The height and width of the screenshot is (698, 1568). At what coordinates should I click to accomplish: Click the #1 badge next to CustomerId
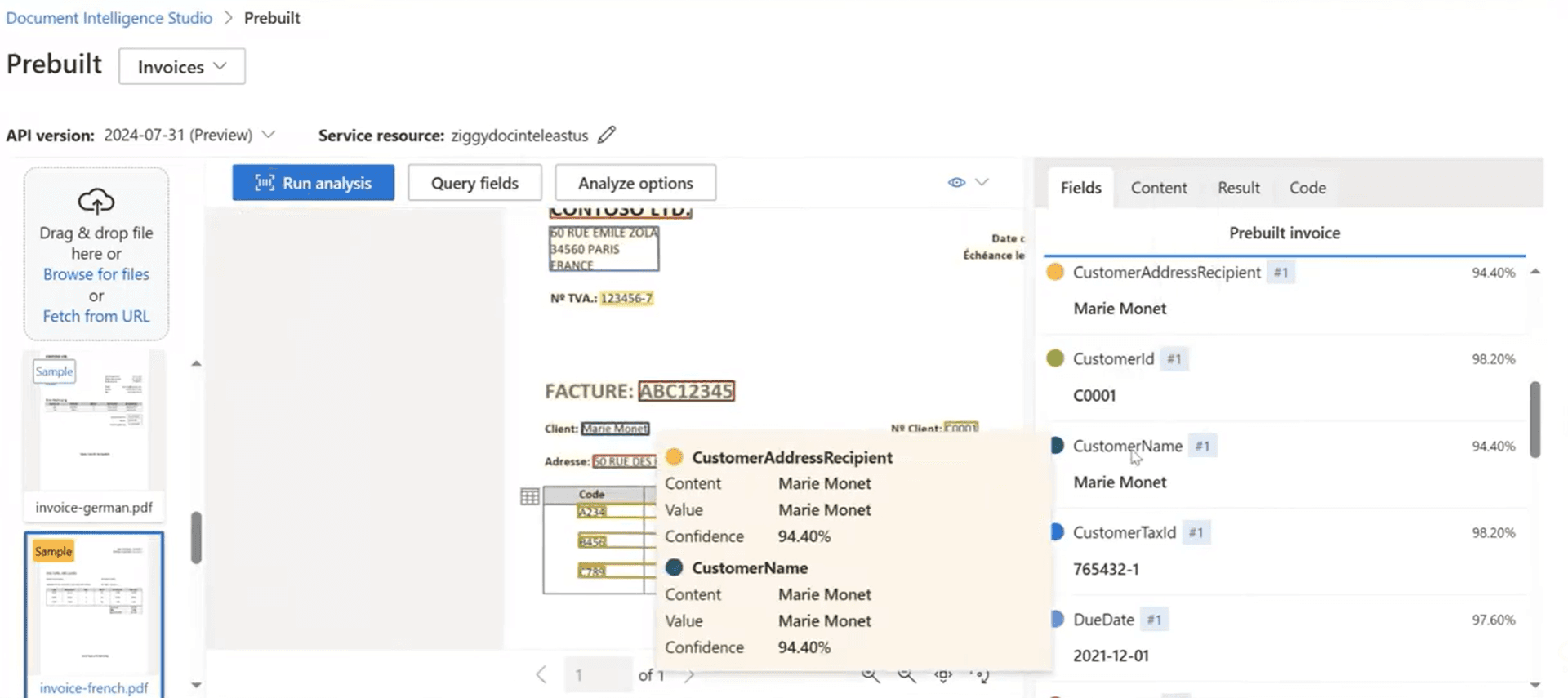[x=1174, y=358]
